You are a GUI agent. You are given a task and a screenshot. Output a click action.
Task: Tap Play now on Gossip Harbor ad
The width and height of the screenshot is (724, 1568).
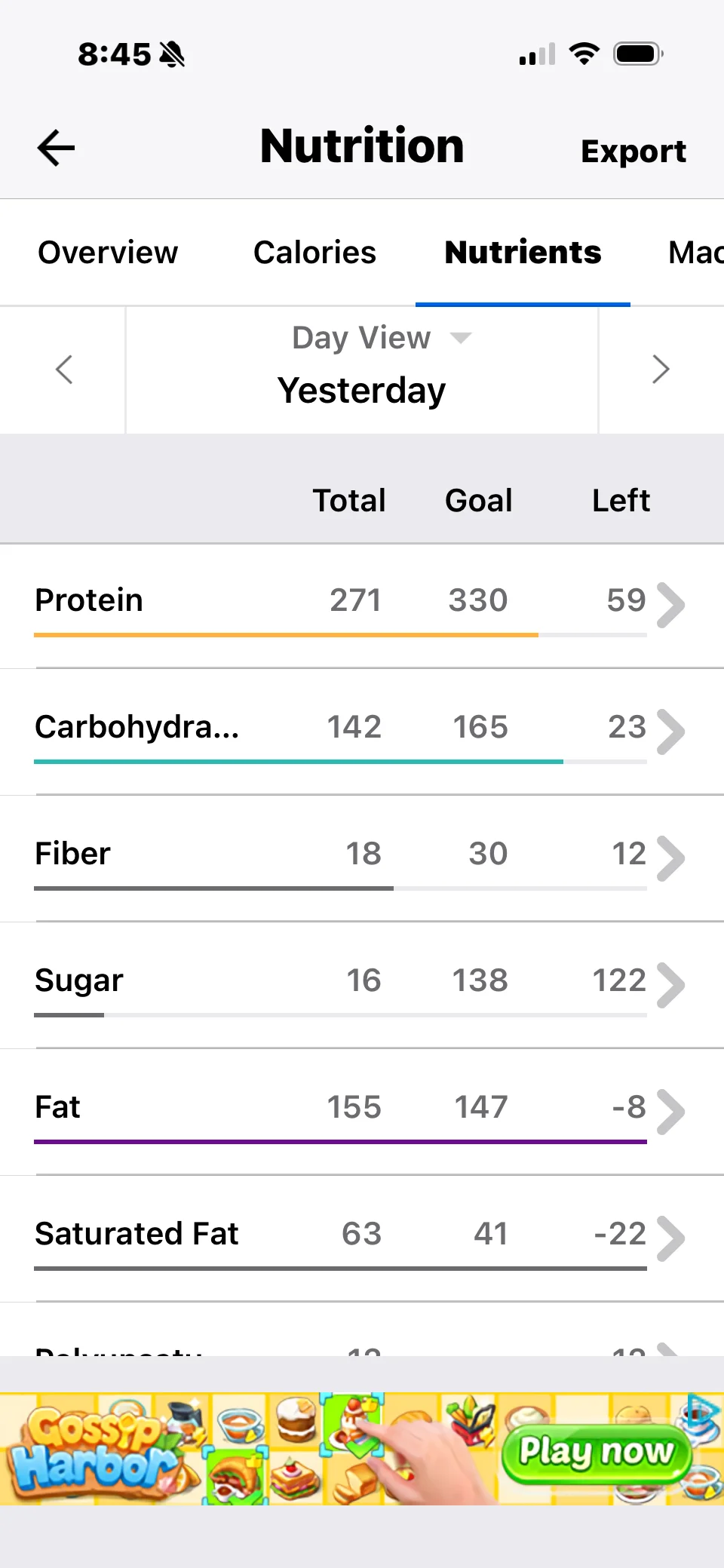[x=596, y=1451]
